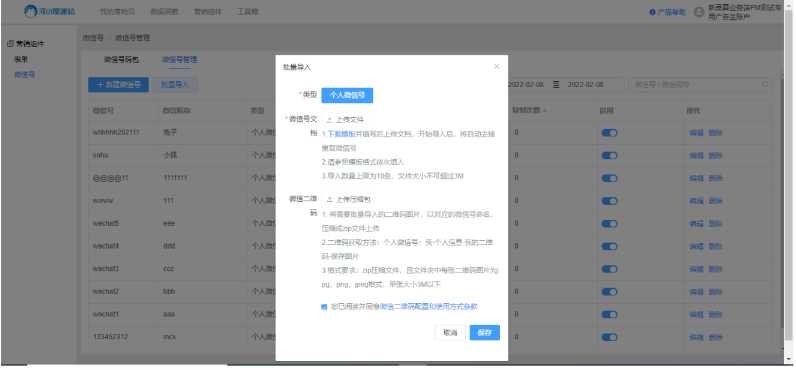796x368 pixels.
Task: Toggle 启用 switch for wechat1 row
Action: 609,314
